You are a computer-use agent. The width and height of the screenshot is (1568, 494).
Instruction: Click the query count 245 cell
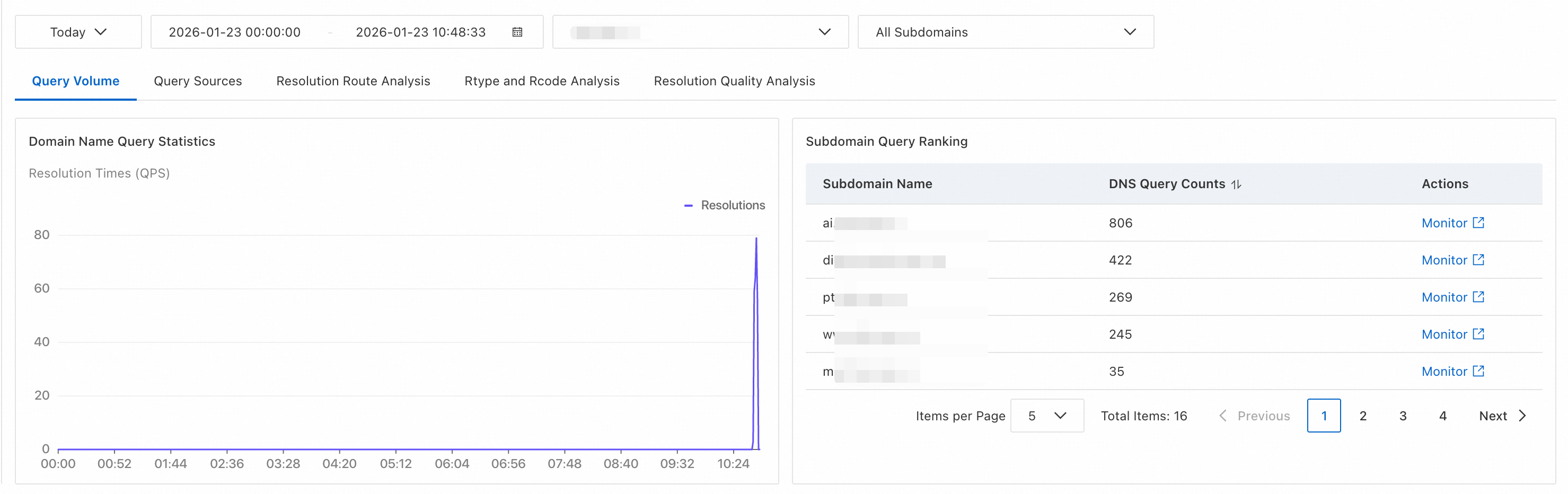[x=1120, y=334]
